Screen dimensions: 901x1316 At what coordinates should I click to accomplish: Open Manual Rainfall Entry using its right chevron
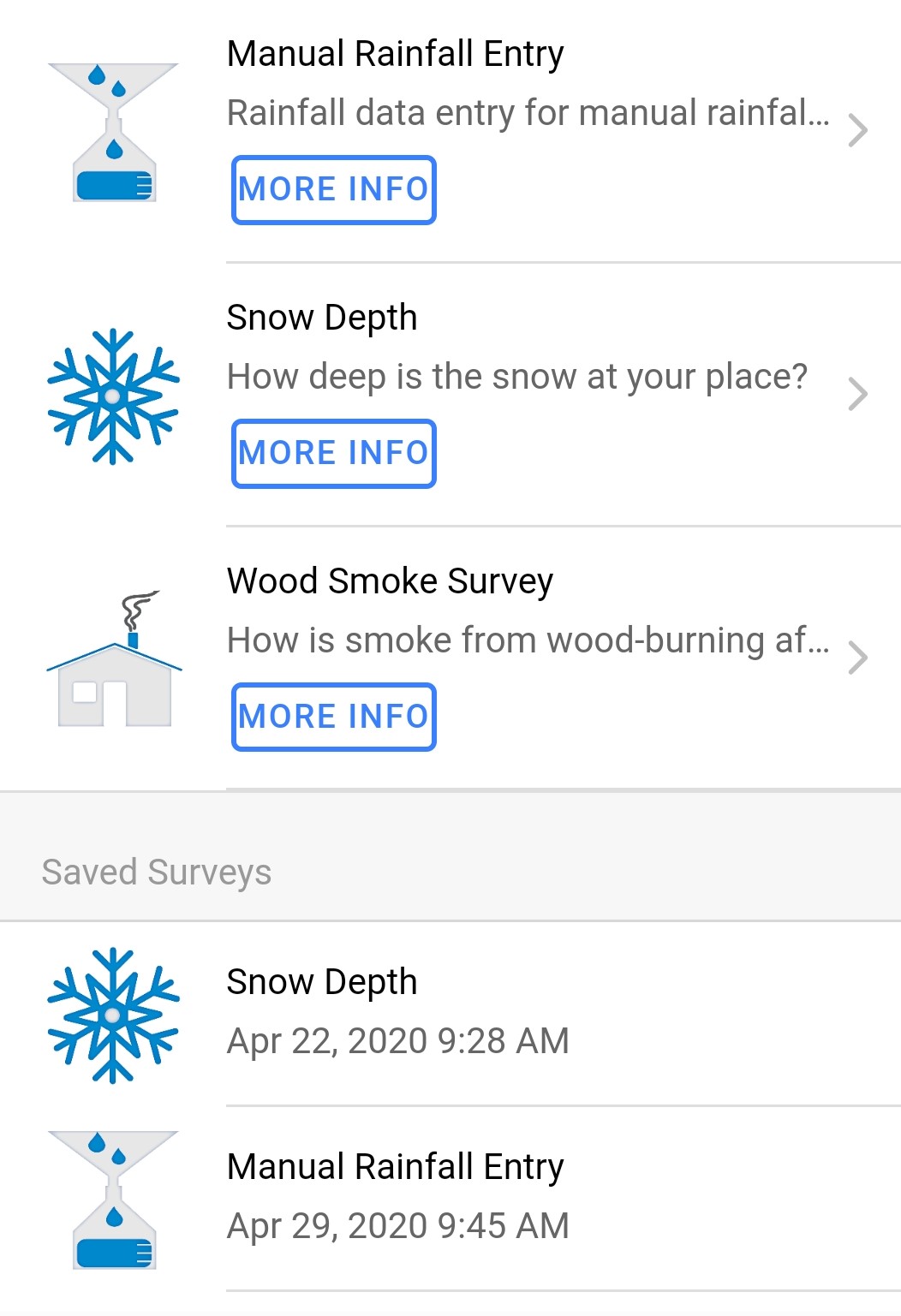click(857, 131)
